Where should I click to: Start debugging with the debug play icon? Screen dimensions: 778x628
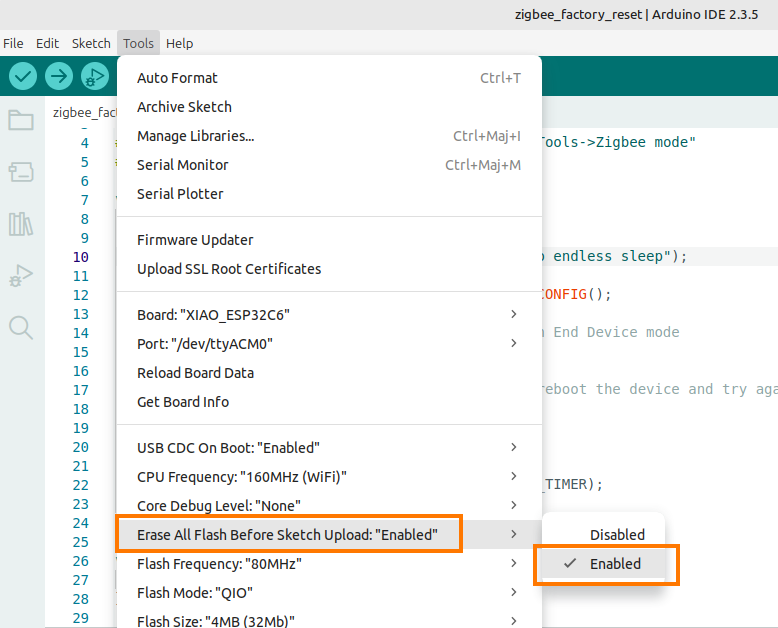coord(94,76)
